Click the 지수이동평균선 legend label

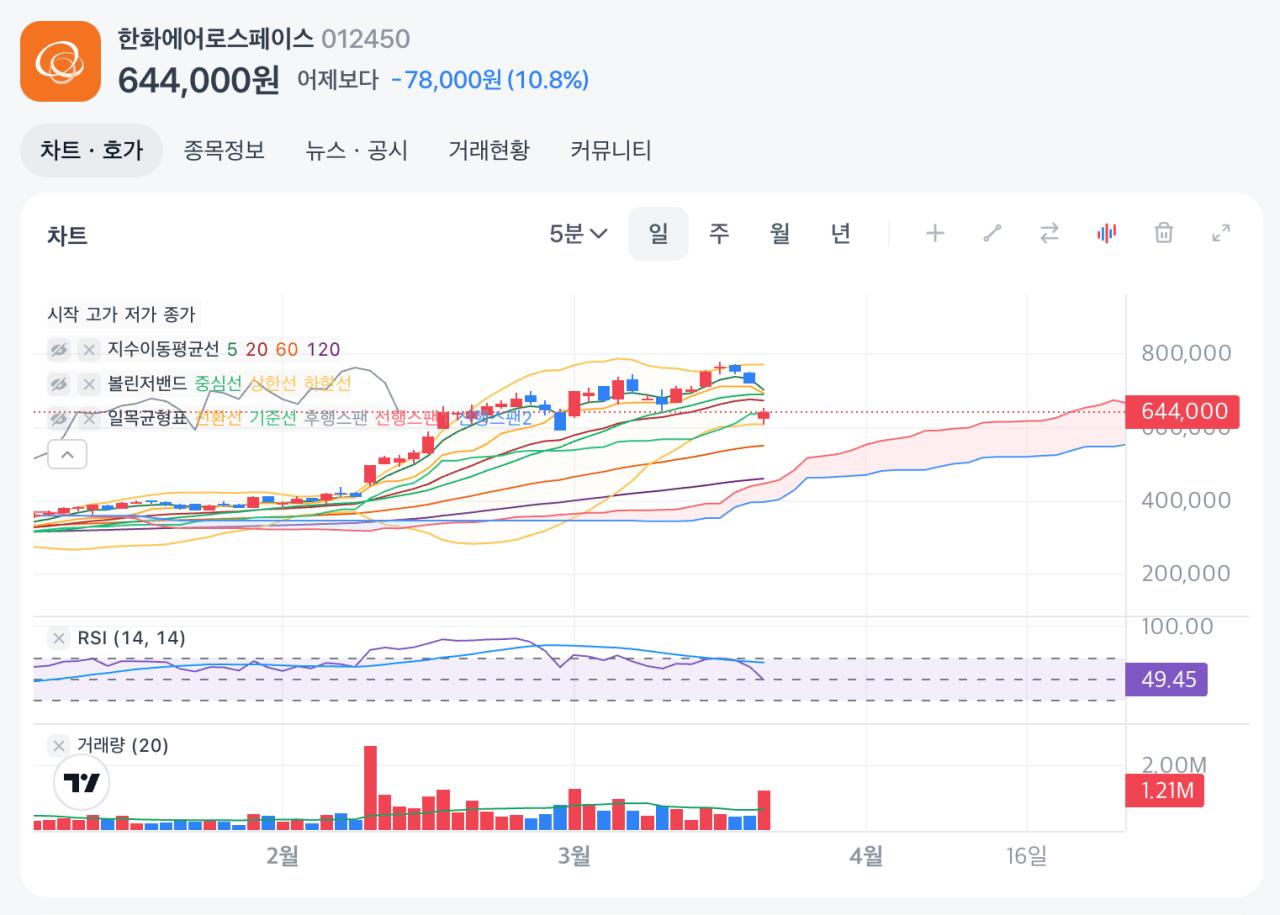[x=163, y=349]
